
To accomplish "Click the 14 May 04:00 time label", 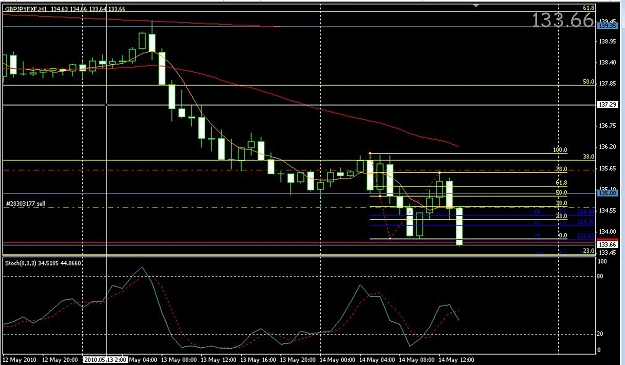I will pos(377,359).
